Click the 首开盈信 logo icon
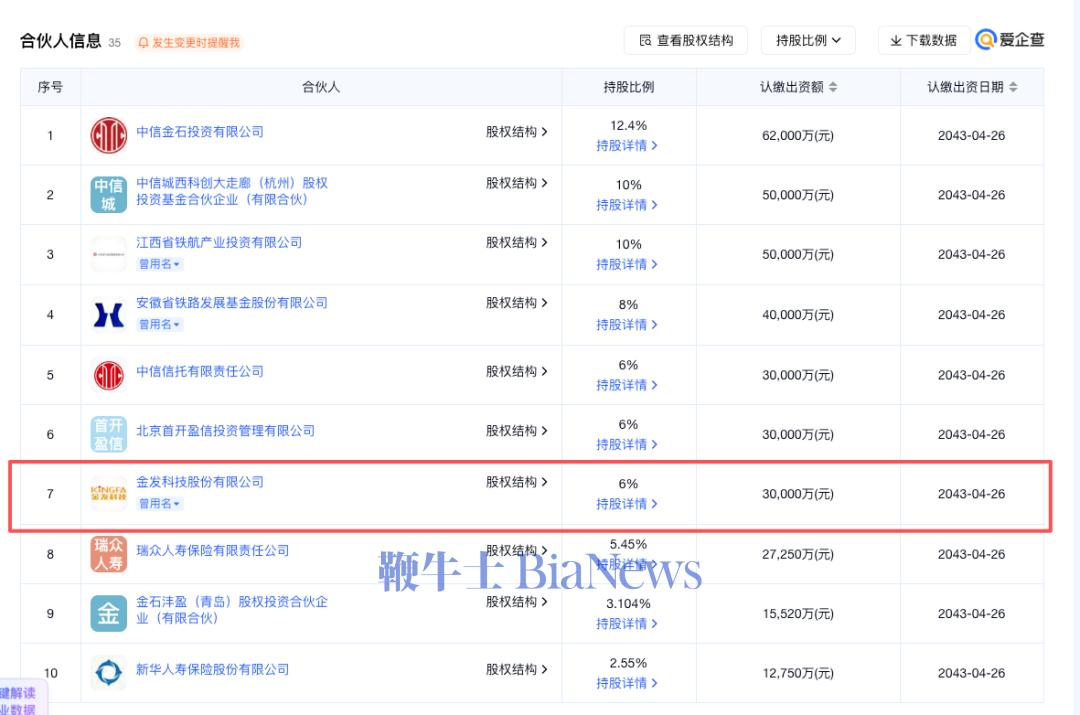1080x715 pixels. (109, 434)
